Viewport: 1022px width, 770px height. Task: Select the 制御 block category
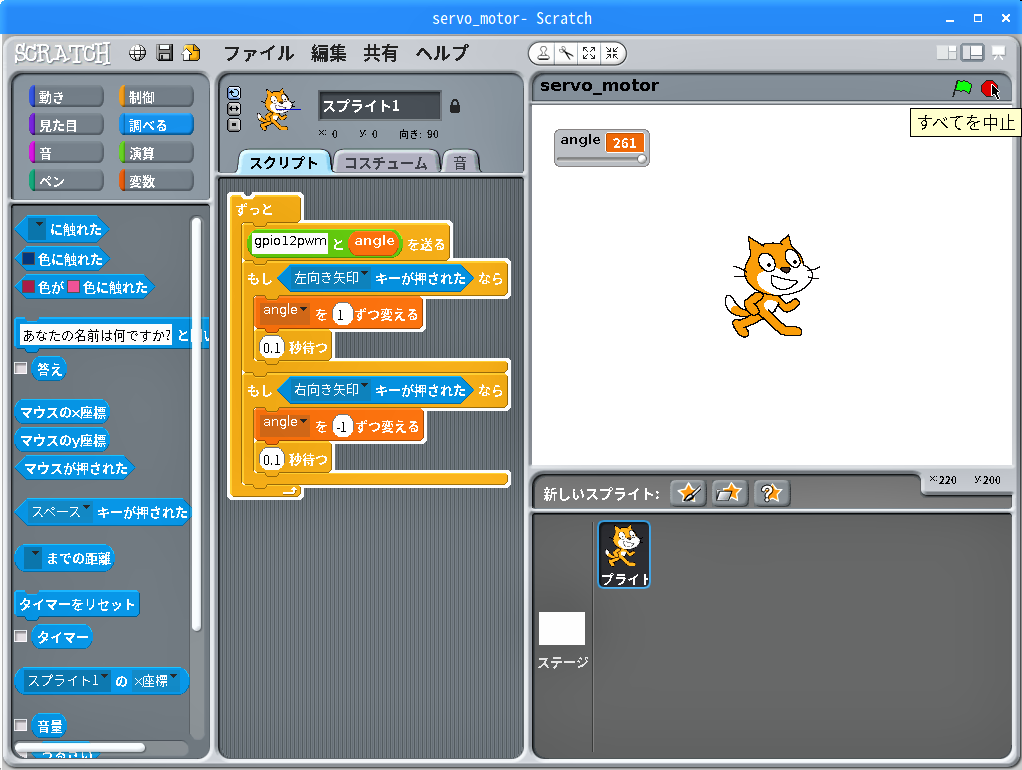coord(156,97)
